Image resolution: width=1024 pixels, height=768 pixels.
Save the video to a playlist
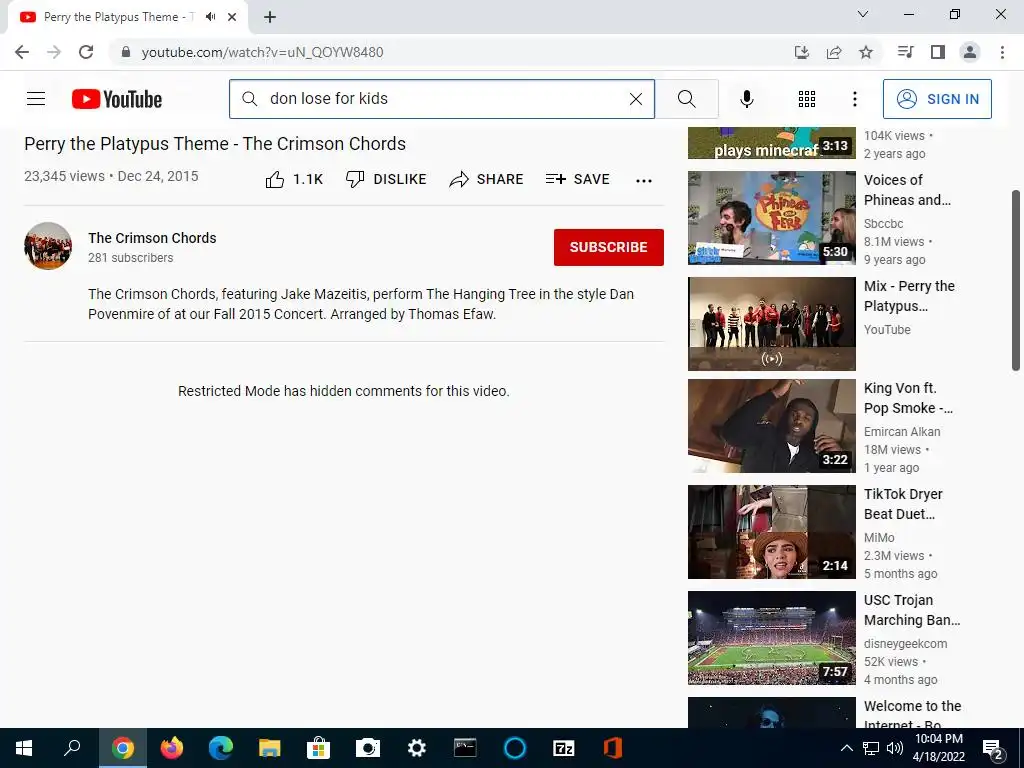(577, 179)
